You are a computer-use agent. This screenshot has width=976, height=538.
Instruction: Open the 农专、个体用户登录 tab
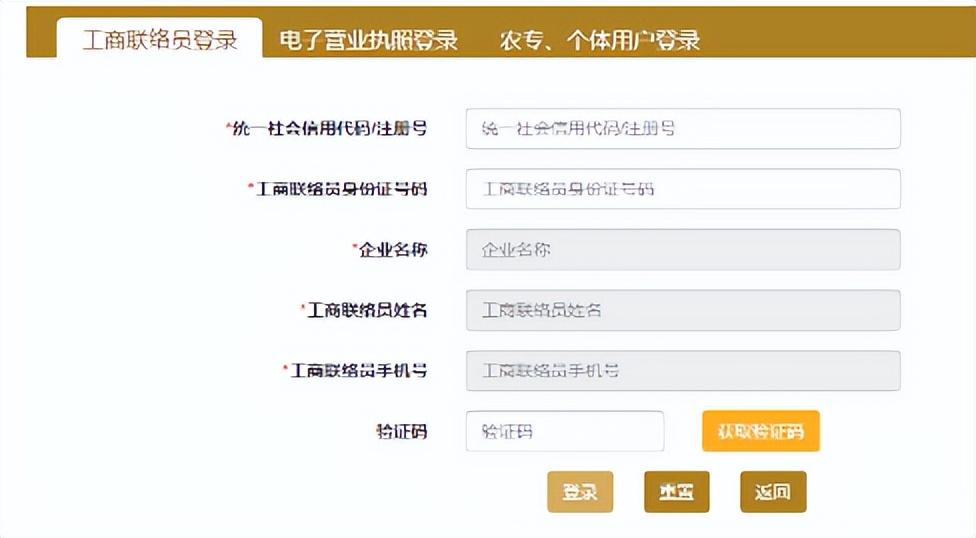599,40
